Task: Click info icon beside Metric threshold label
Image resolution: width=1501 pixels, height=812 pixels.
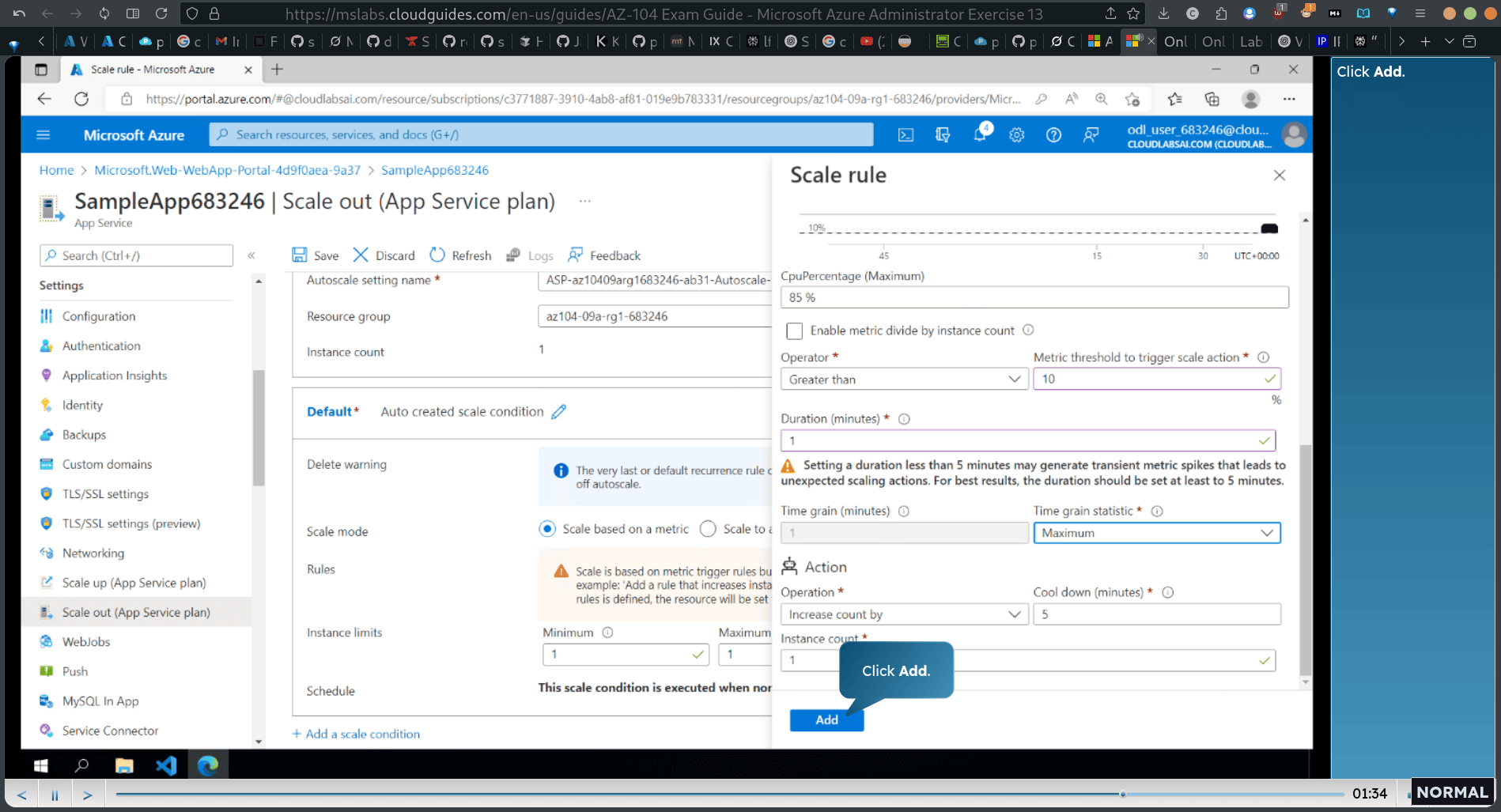Action: (x=1264, y=357)
